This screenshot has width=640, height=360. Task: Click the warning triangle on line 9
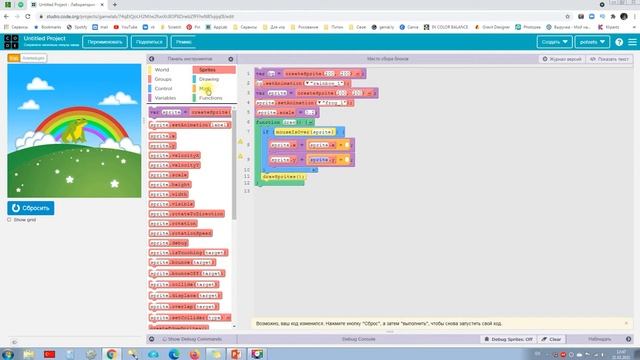coord(240,156)
